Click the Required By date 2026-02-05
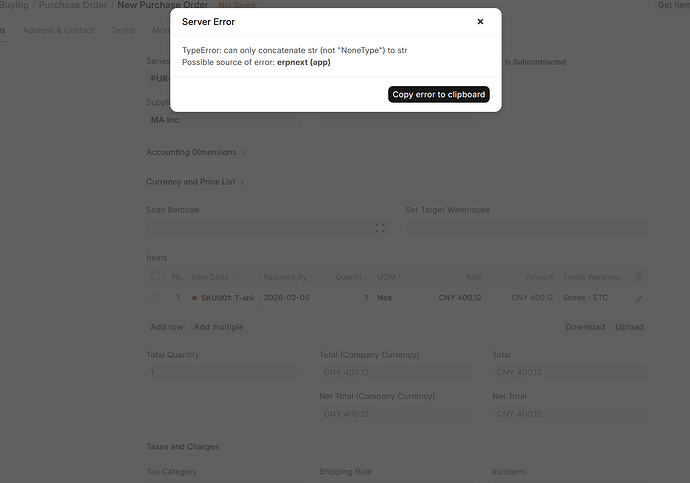Viewport: 690px width, 483px height. 286,298
